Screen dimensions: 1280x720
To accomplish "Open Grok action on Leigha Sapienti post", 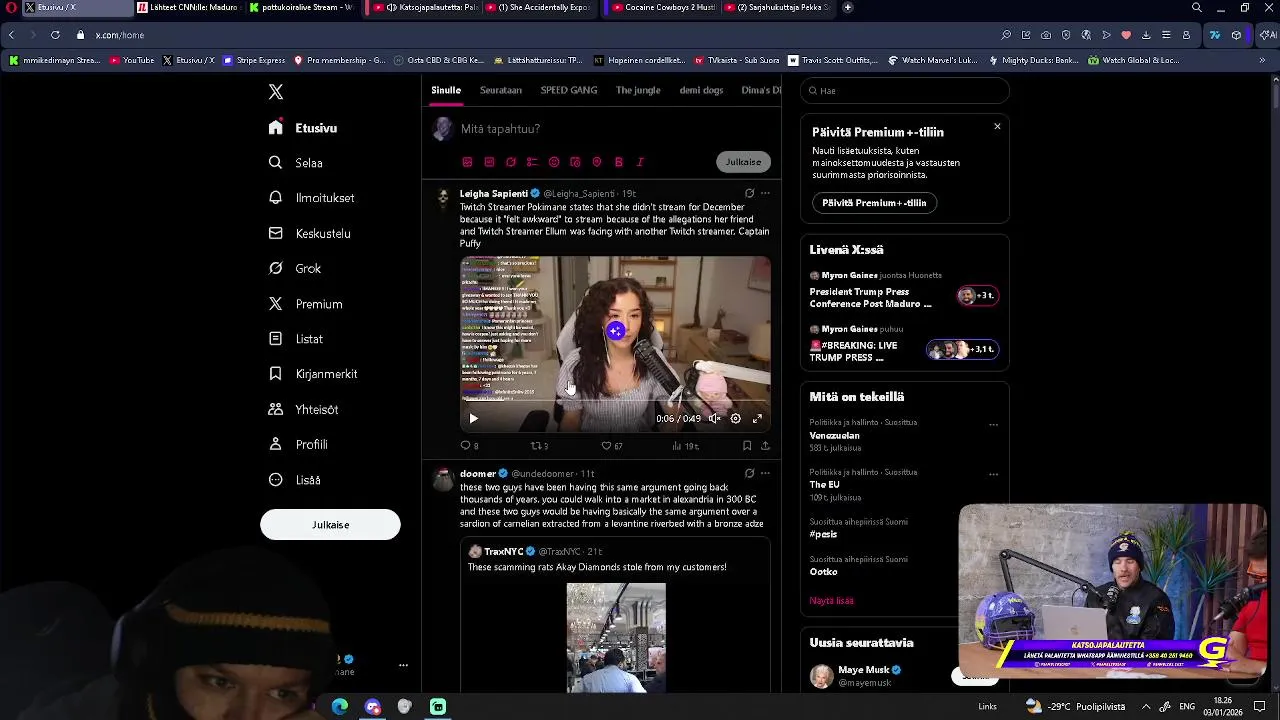I will pyautogui.click(x=749, y=193).
